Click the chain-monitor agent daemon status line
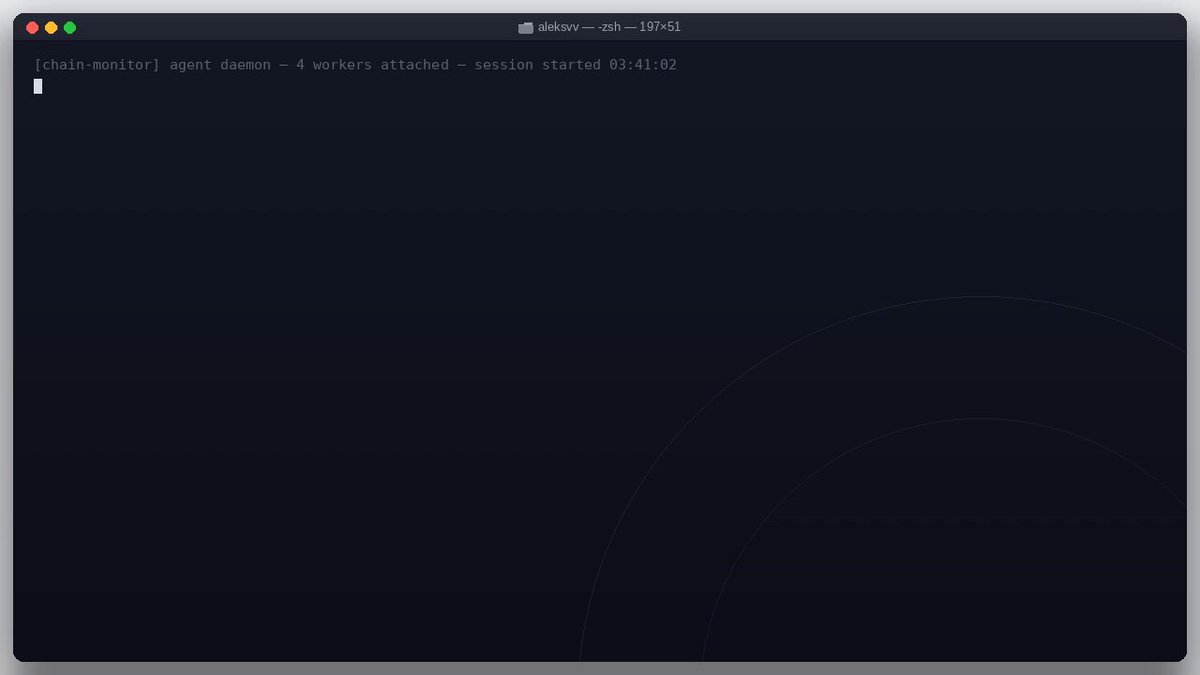This screenshot has height=675, width=1200. (x=355, y=65)
